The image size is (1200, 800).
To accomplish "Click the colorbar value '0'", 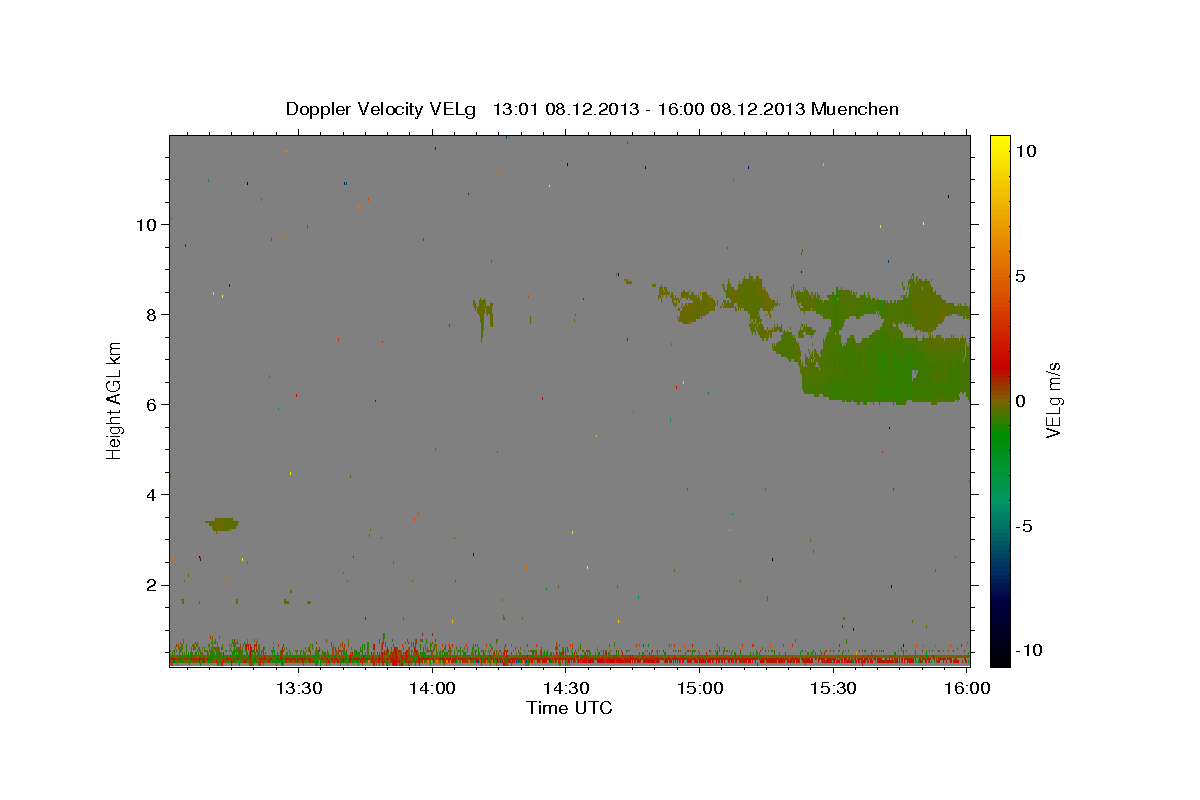I will [1020, 401].
